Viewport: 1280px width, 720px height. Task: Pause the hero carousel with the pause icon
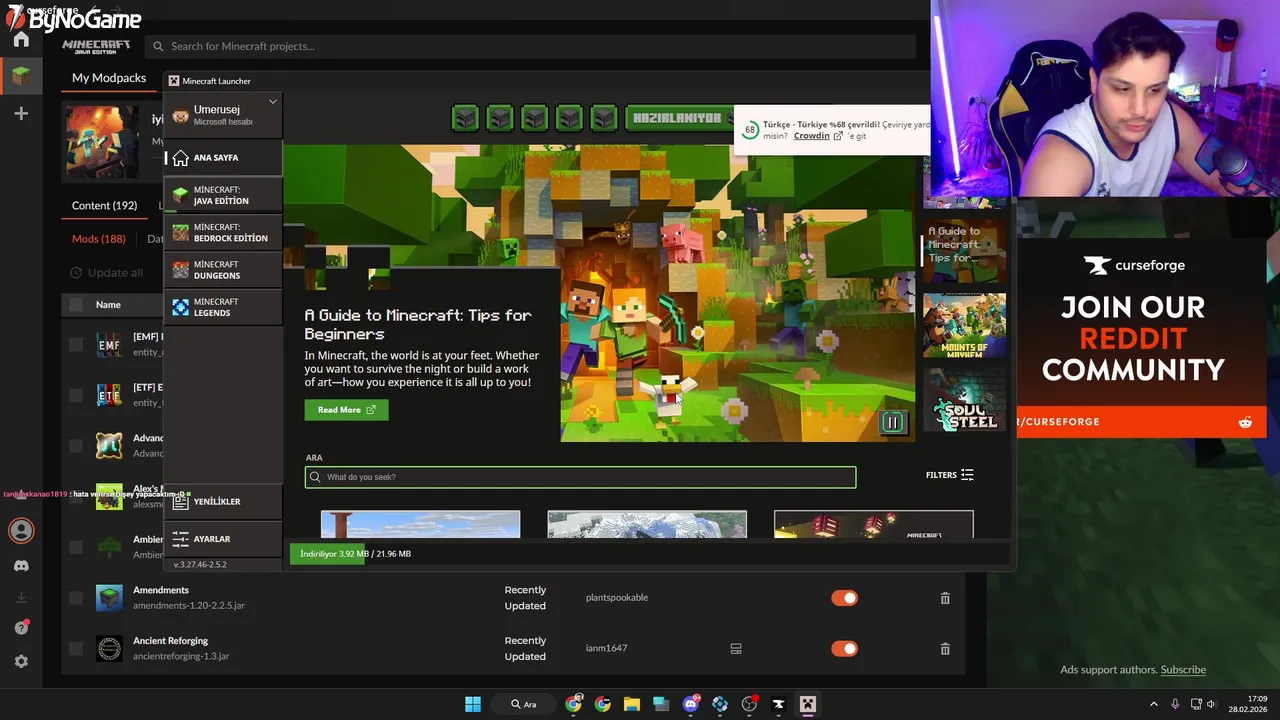point(892,422)
